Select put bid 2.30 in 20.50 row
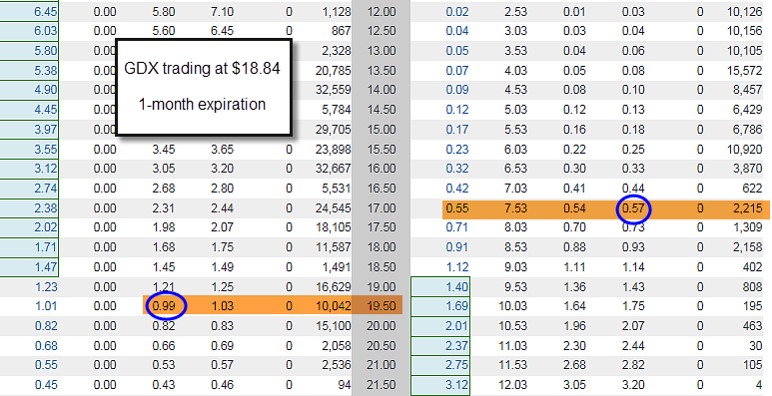 pyautogui.click(x=574, y=345)
